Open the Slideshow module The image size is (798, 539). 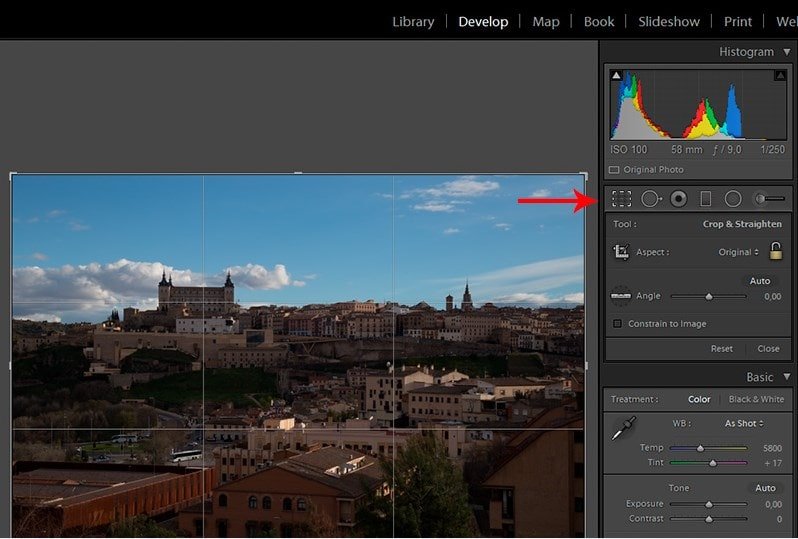pyautogui.click(x=669, y=21)
